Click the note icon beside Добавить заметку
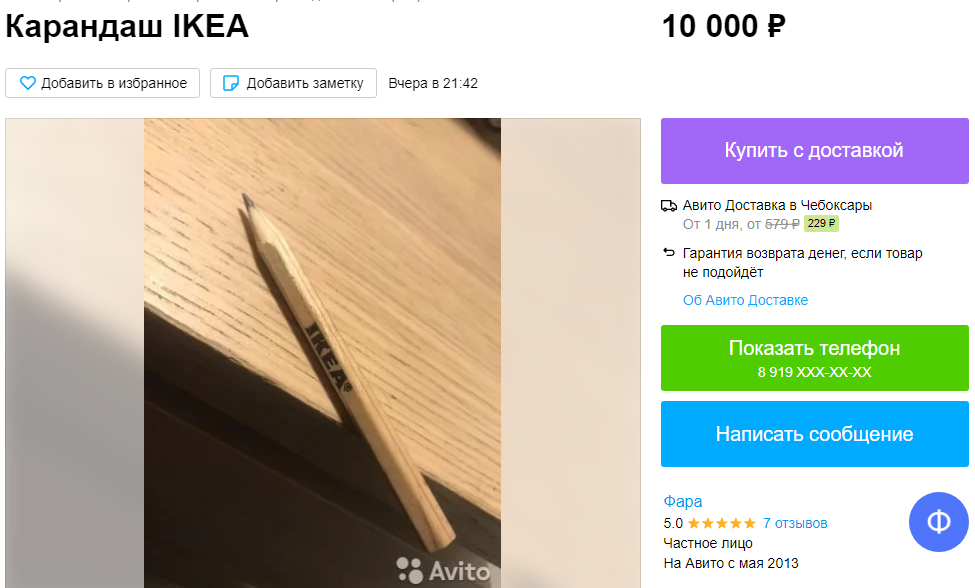Image resolution: width=975 pixels, height=588 pixels. [231, 83]
